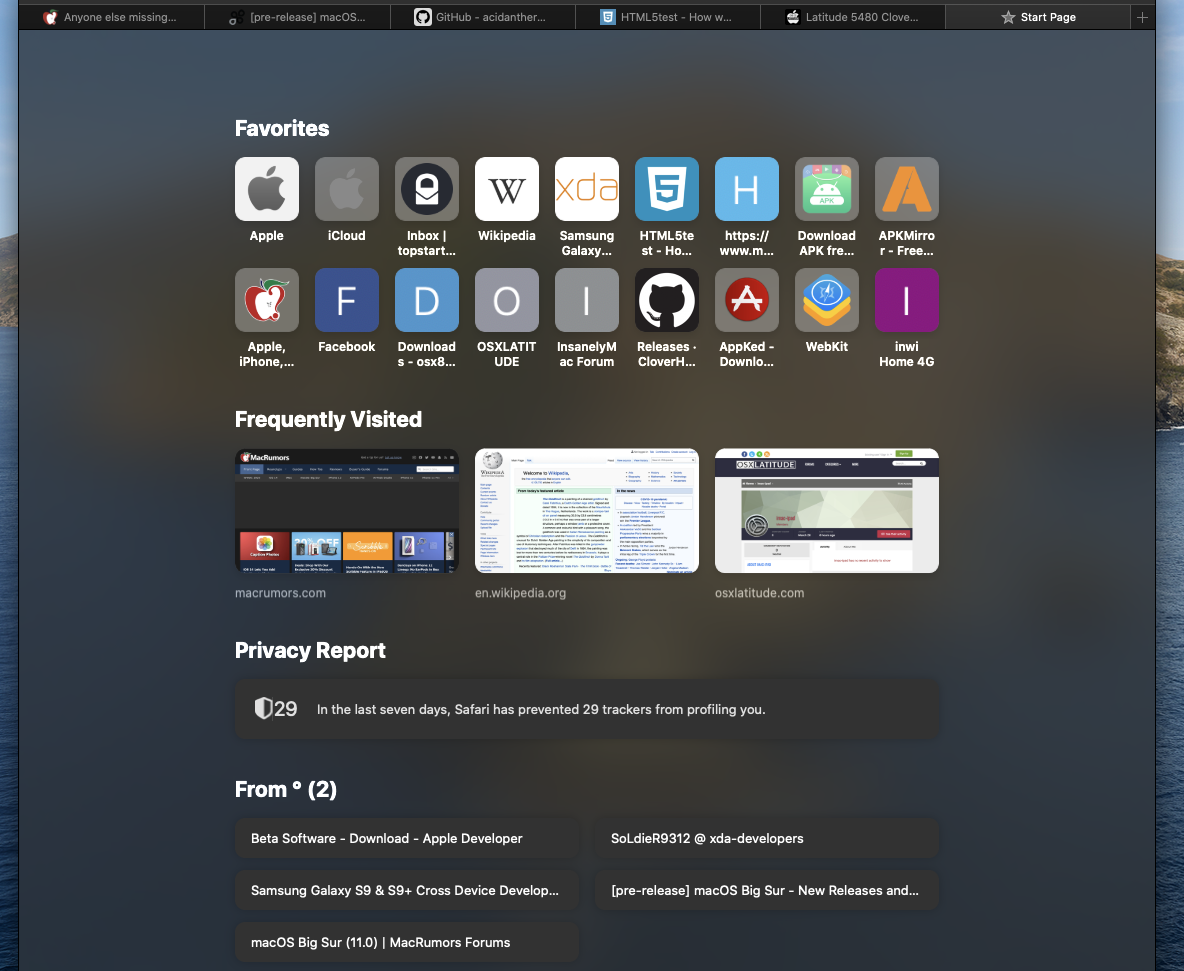The image size is (1184, 971).
Task: Open the AppKed favorite icon
Action: pyautogui.click(x=747, y=300)
